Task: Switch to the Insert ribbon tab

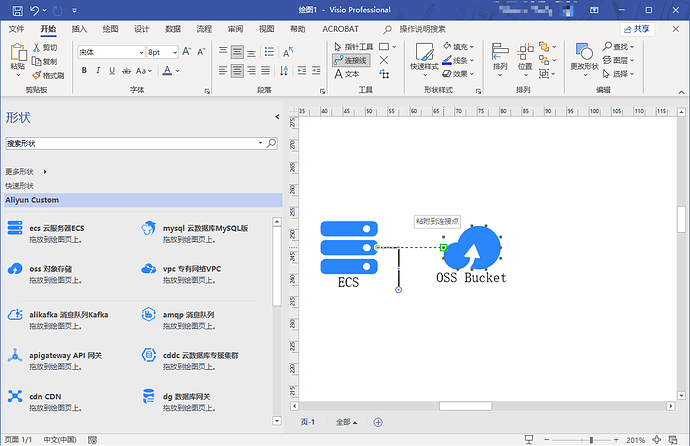Action: [x=79, y=29]
